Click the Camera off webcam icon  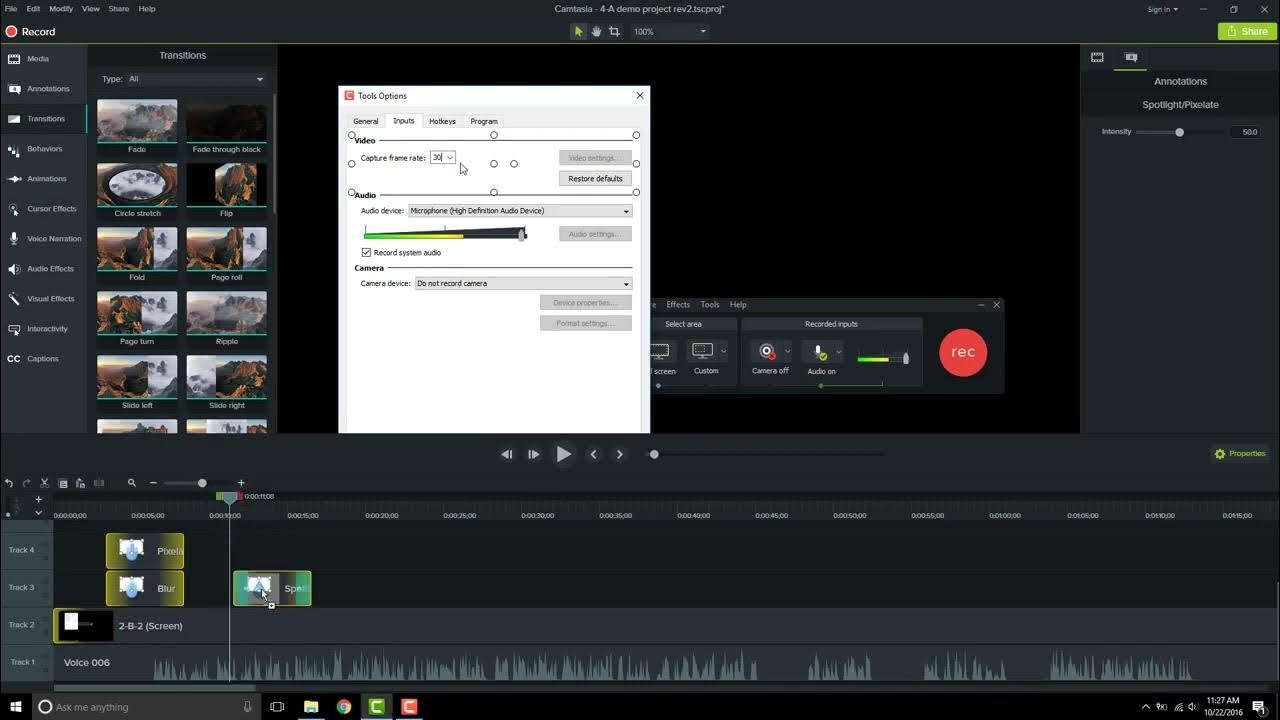[x=767, y=352]
